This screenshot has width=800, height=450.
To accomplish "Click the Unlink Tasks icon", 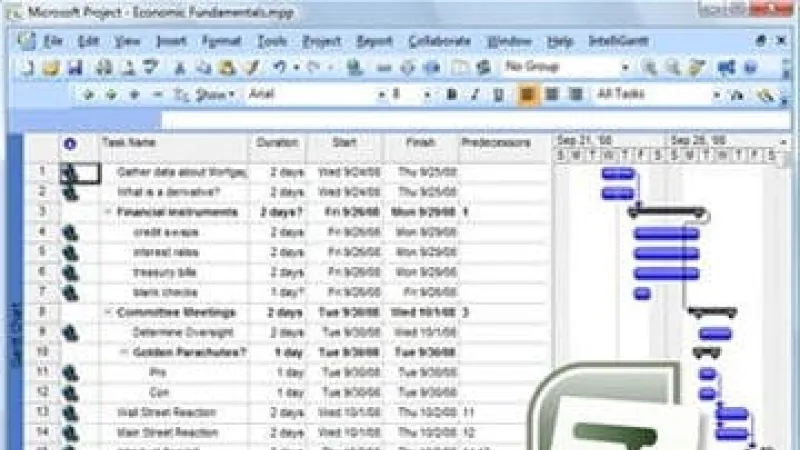I will [x=408, y=67].
